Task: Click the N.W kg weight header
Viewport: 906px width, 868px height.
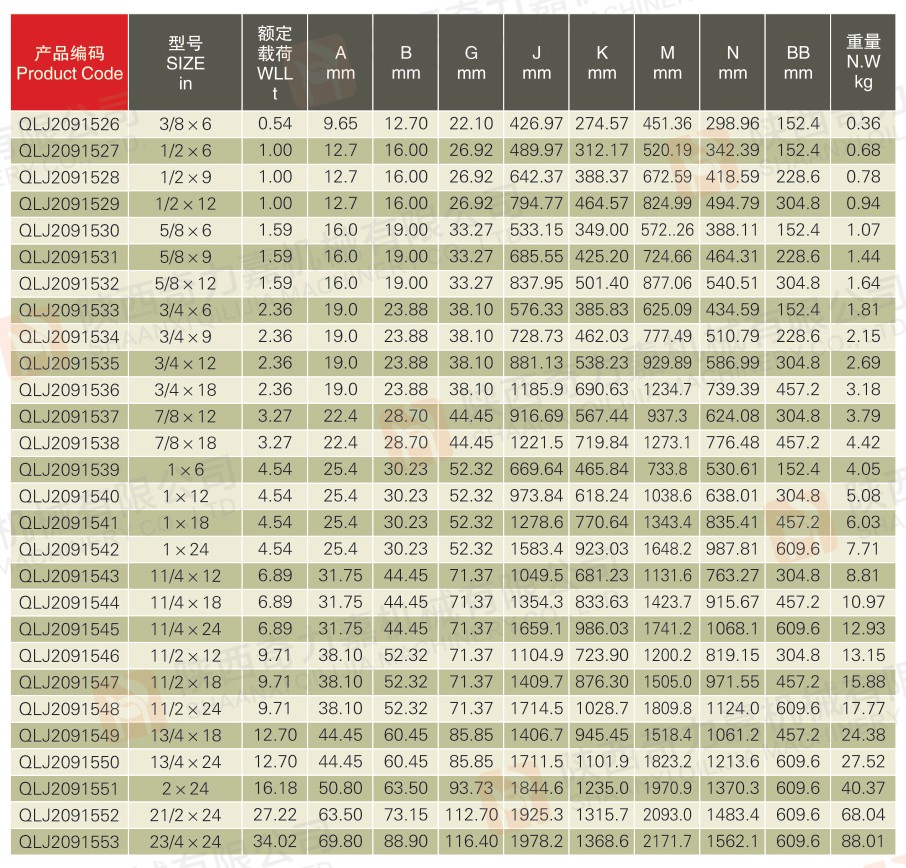Action: (x=863, y=63)
